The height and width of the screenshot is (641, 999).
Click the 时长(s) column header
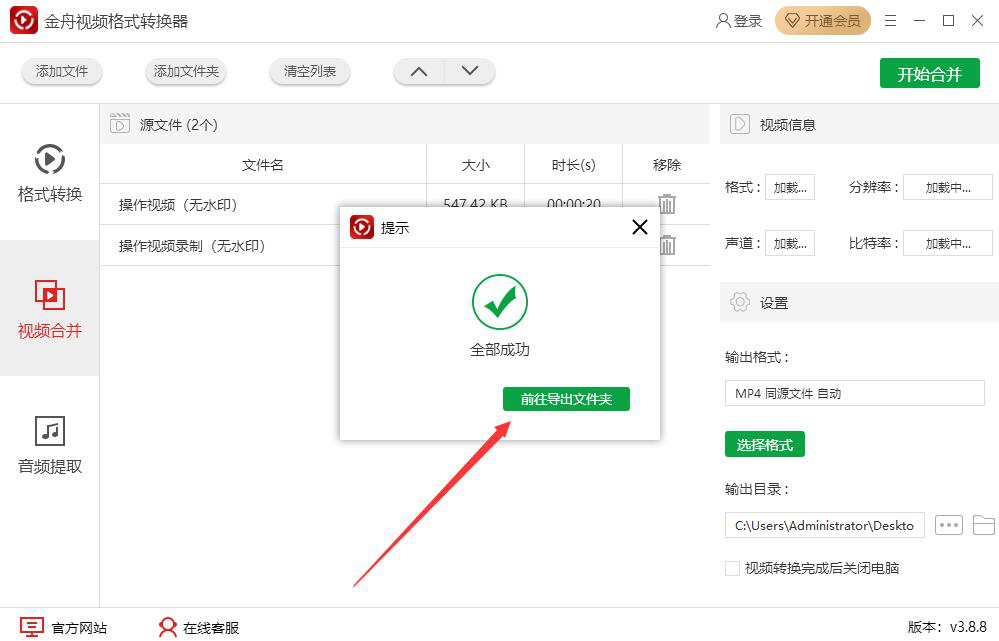click(573, 165)
